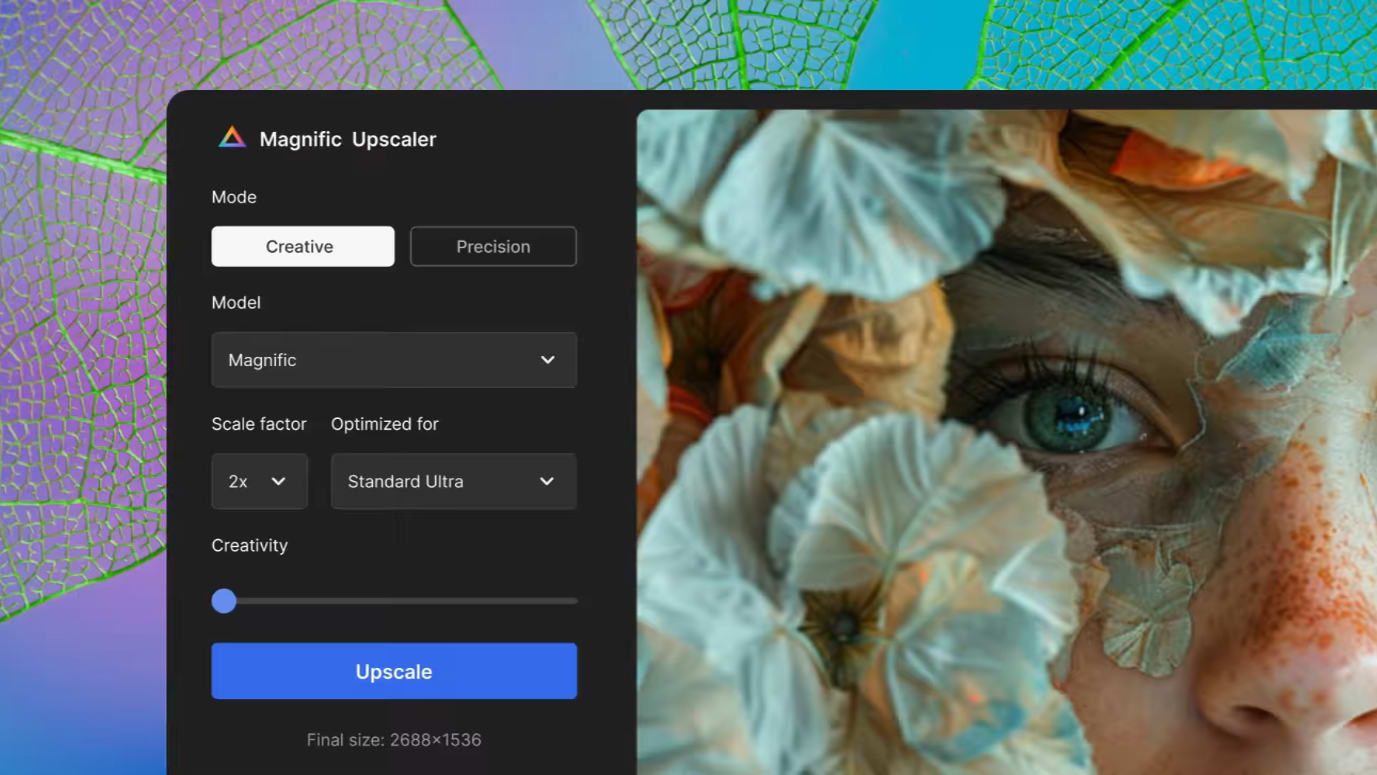Click the chevron next to 2x
1377x775 pixels.
point(279,481)
